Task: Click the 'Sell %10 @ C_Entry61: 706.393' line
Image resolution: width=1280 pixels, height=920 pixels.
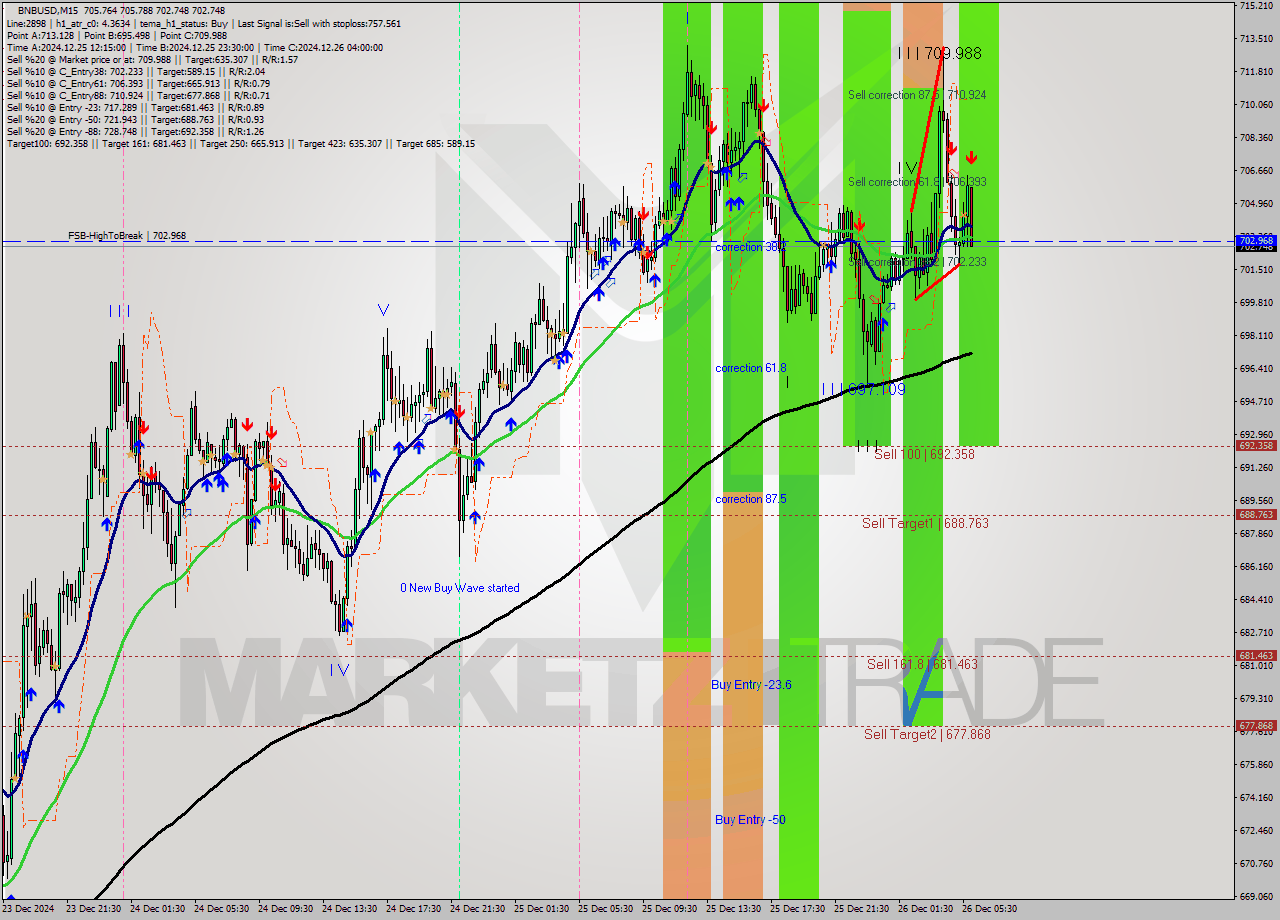Action: click(136, 83)
